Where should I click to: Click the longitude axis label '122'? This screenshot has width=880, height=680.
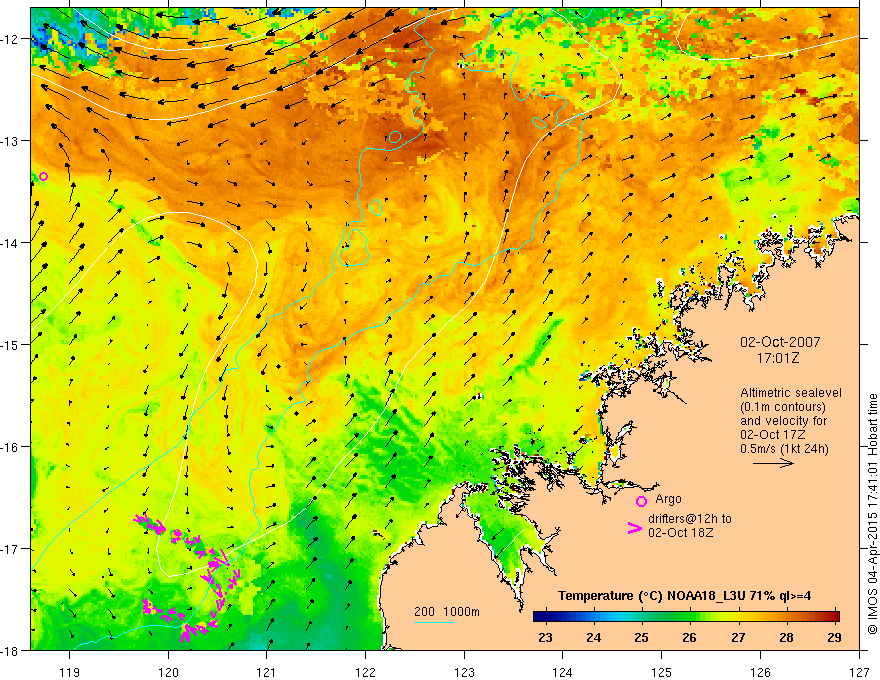pyautogui.click(x=365, y=672)
